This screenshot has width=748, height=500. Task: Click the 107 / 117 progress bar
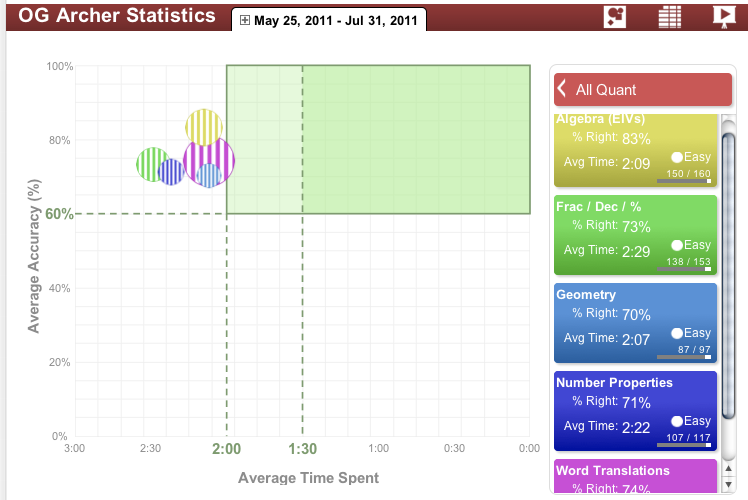684,445
